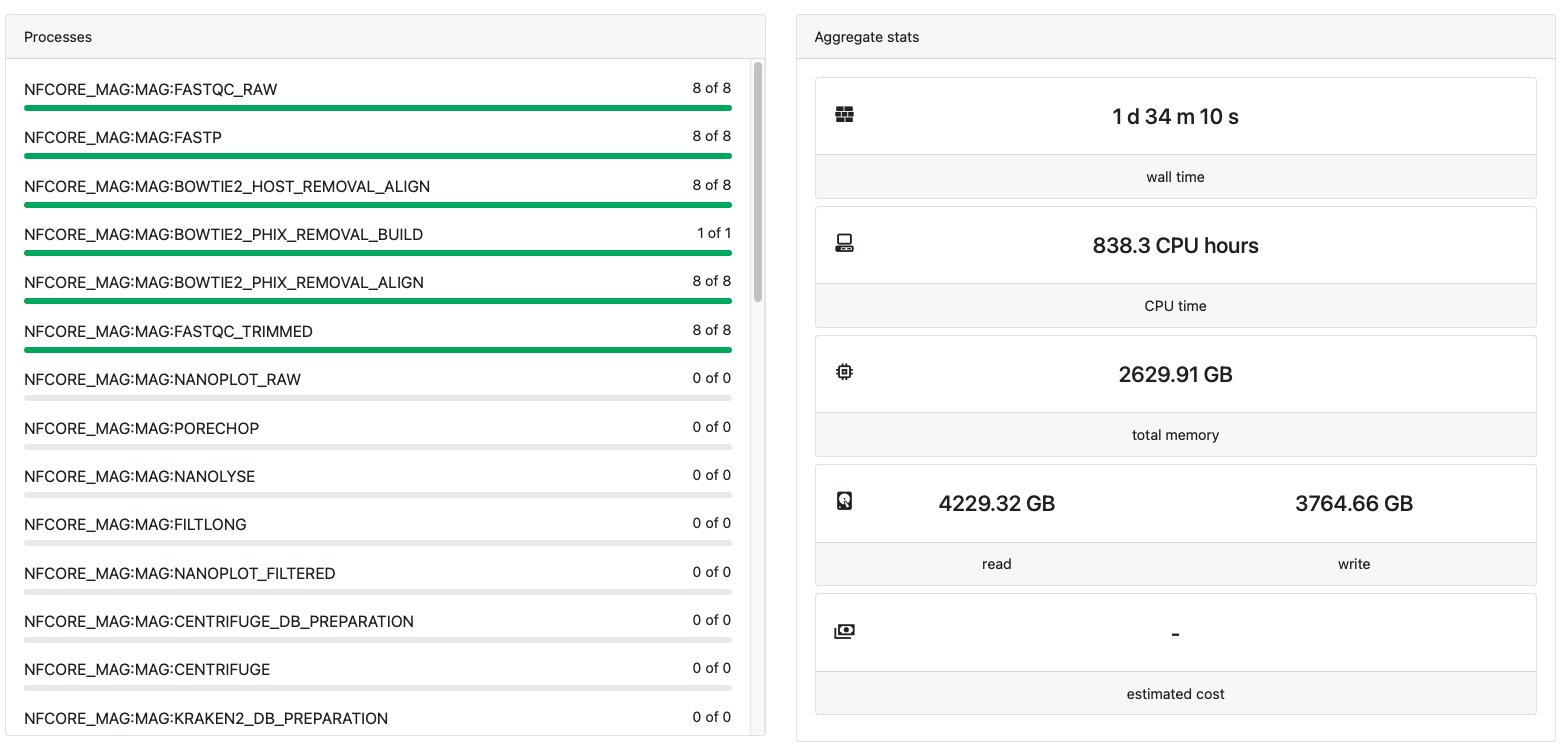Click the PORECHOP empty progress bar

point(378,446)
